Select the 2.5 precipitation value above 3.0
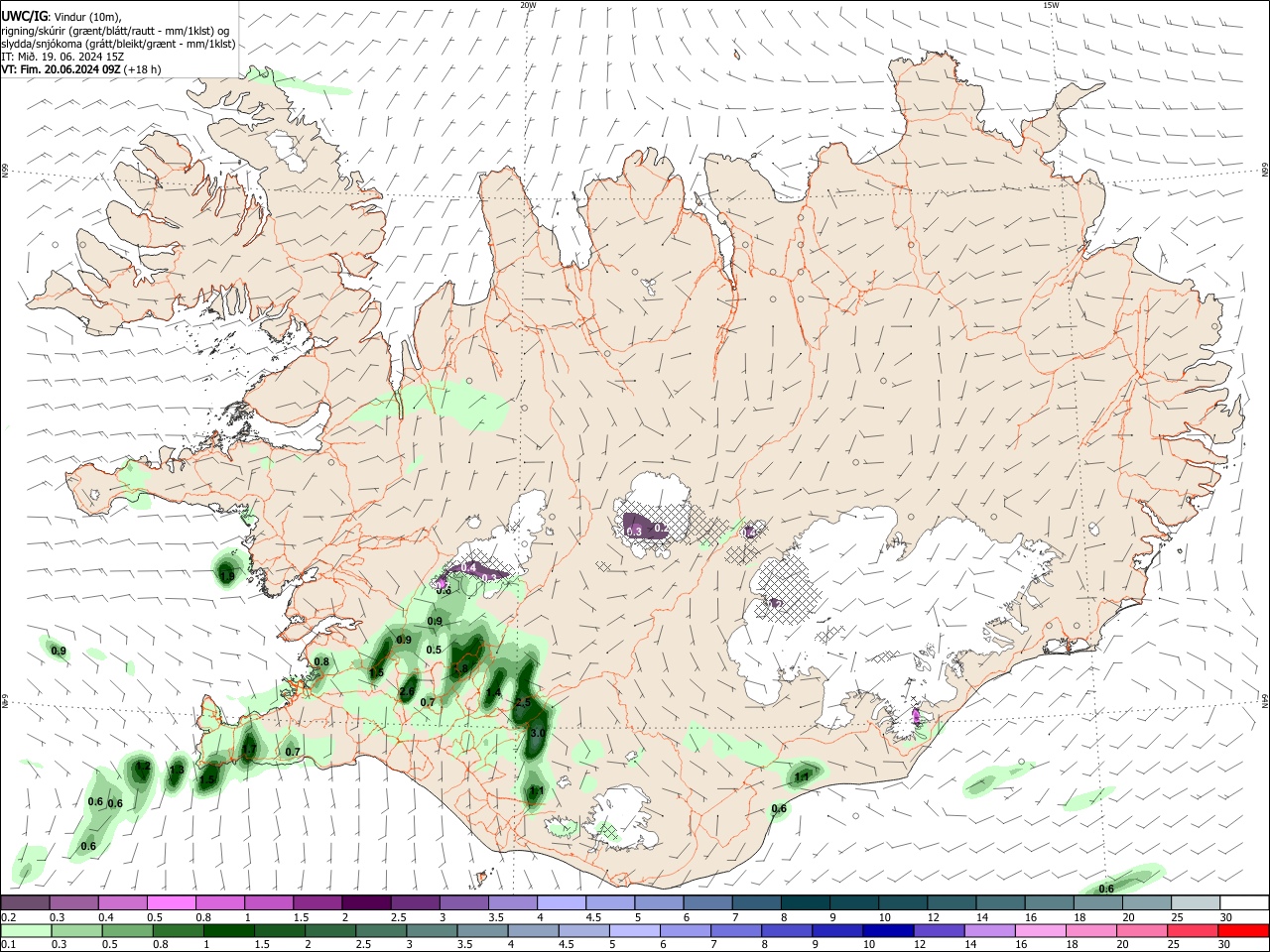Screen dimensions: 1270x952 coord(523,702)
